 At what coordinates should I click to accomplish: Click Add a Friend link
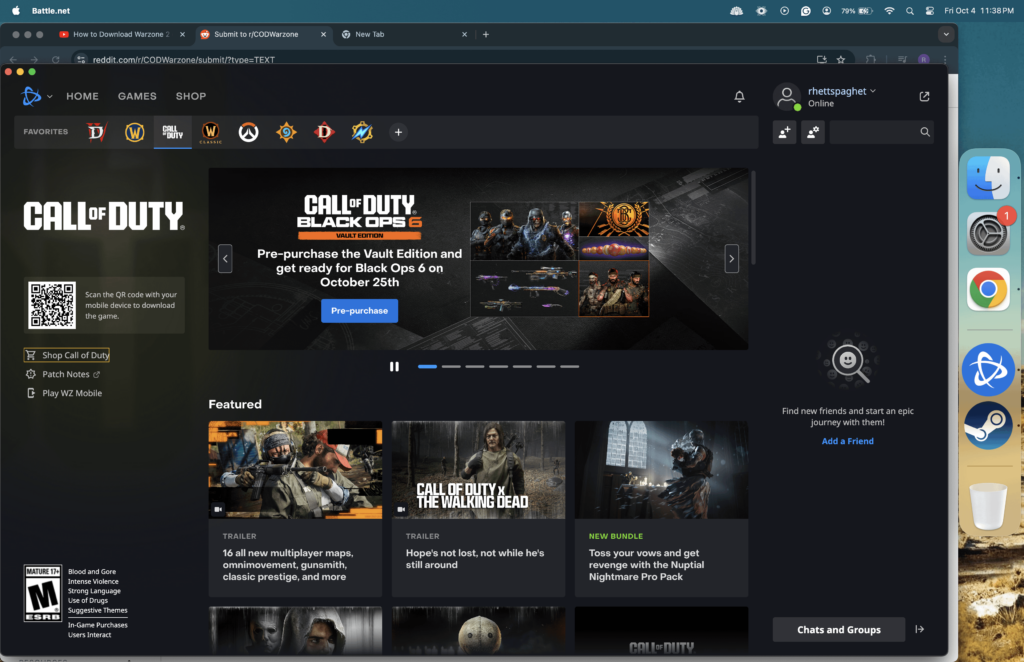(848, 441)
